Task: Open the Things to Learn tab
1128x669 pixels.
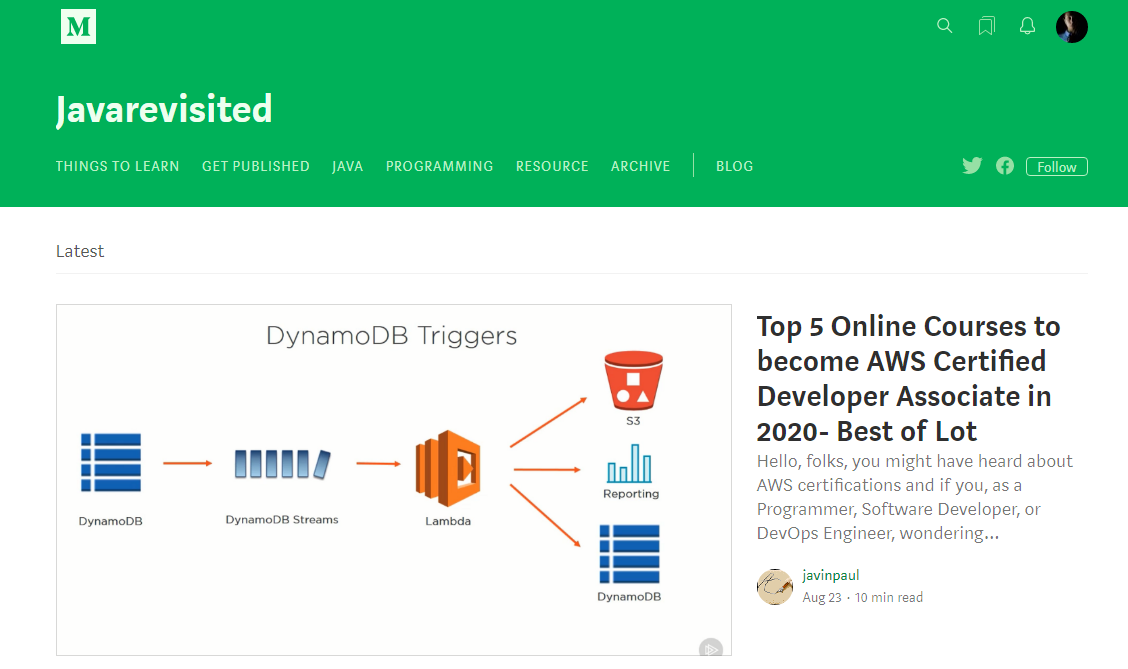Action: (117, 166)
